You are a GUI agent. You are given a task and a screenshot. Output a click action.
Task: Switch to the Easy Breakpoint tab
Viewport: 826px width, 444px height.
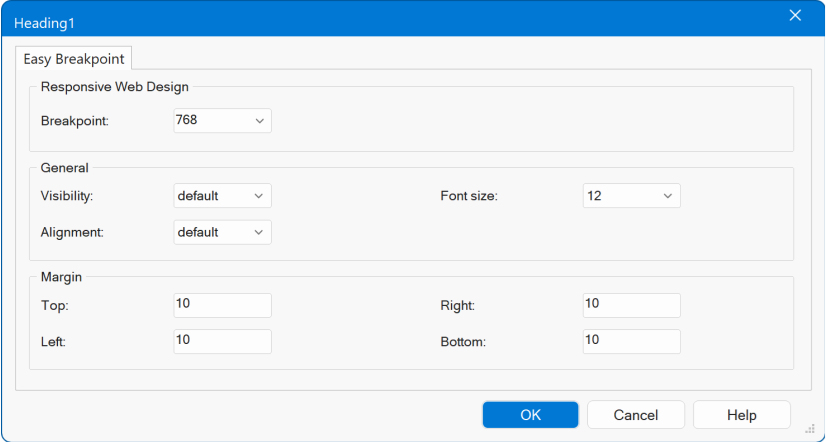click(70, 58)
